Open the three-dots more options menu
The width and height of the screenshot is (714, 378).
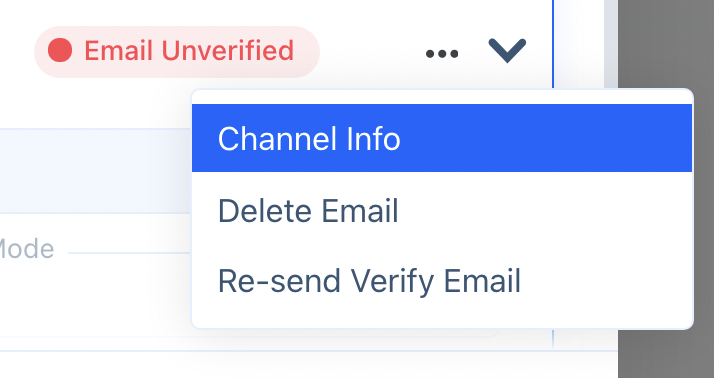(442, 54)
